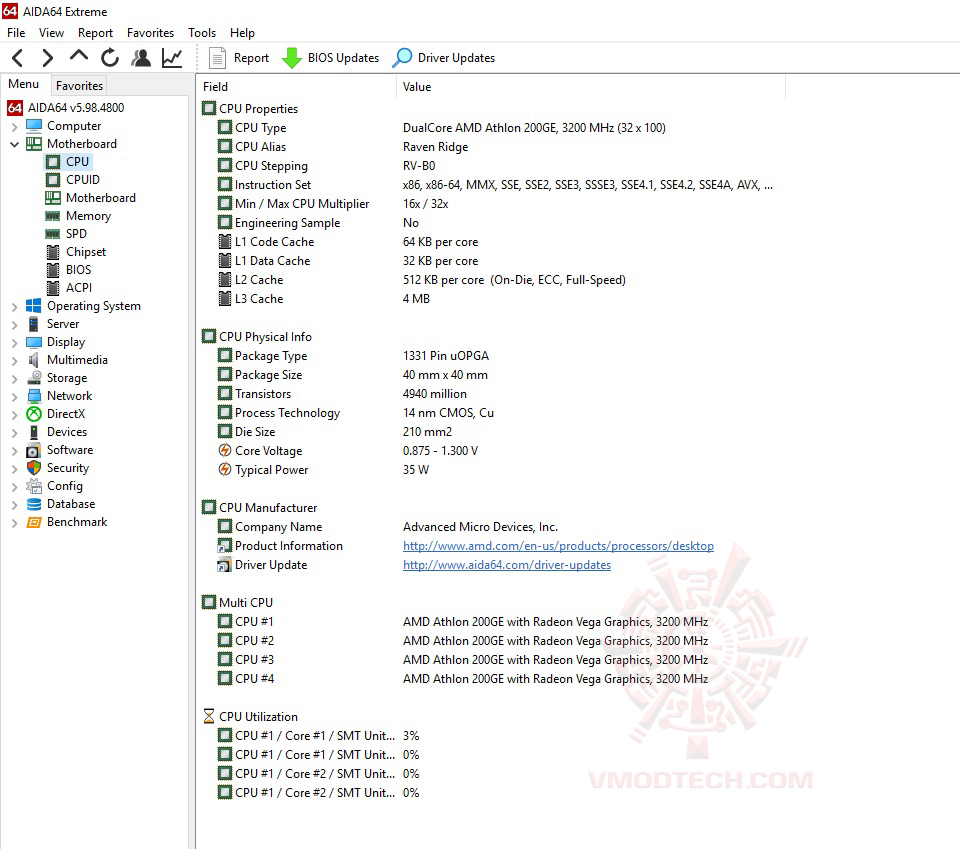Select the Typical Power row

coord(323,470)
